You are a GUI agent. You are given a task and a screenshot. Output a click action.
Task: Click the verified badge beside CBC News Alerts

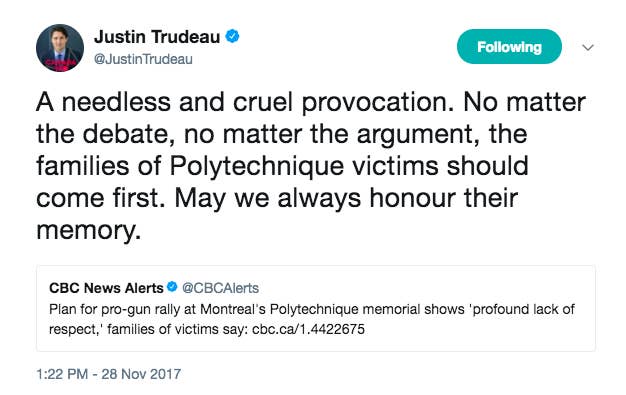tap(172, 287)
